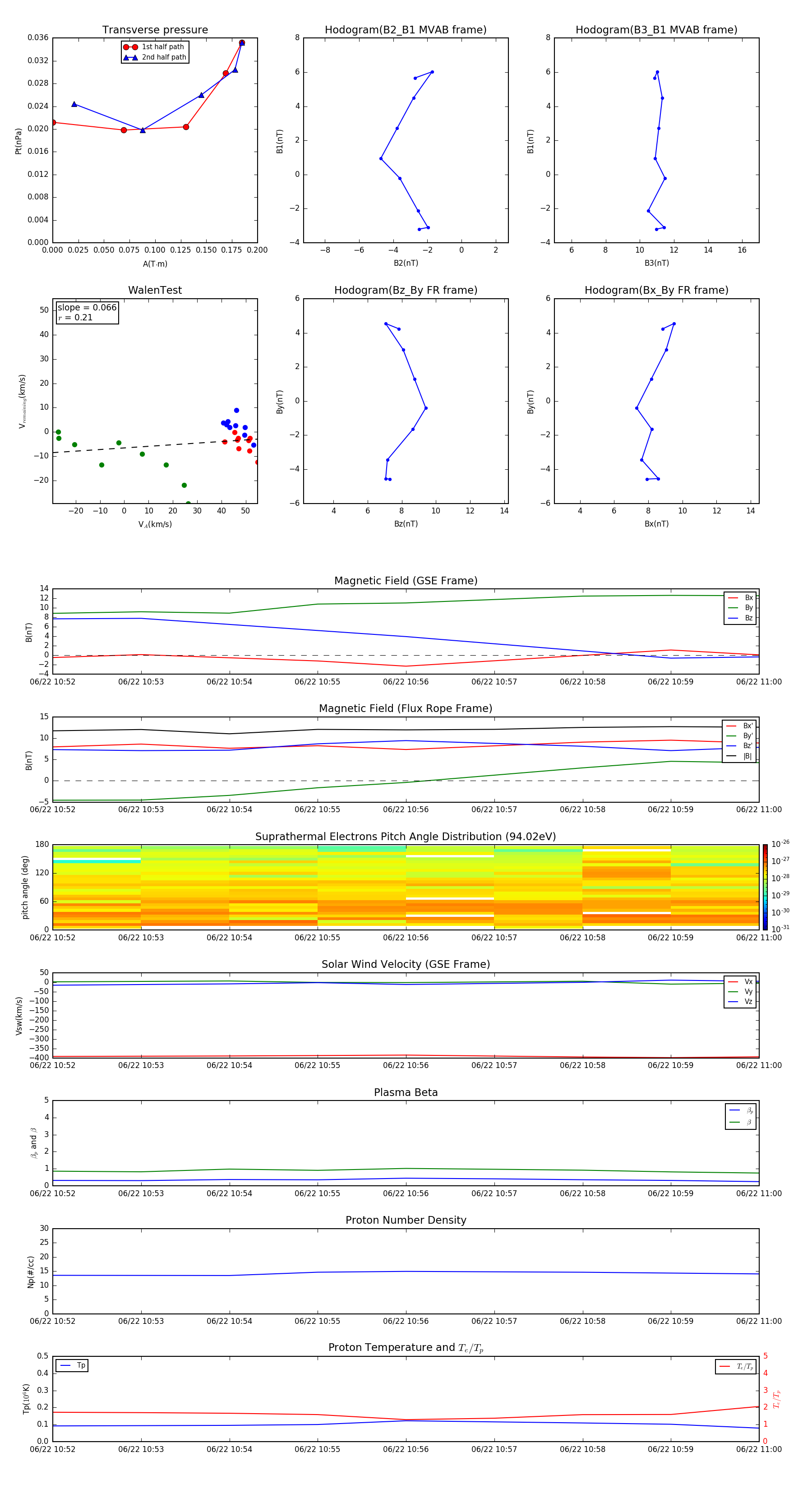Click the red Te/Tp right axis label
The image size is (812, 1489).
tap(777, 1399)
